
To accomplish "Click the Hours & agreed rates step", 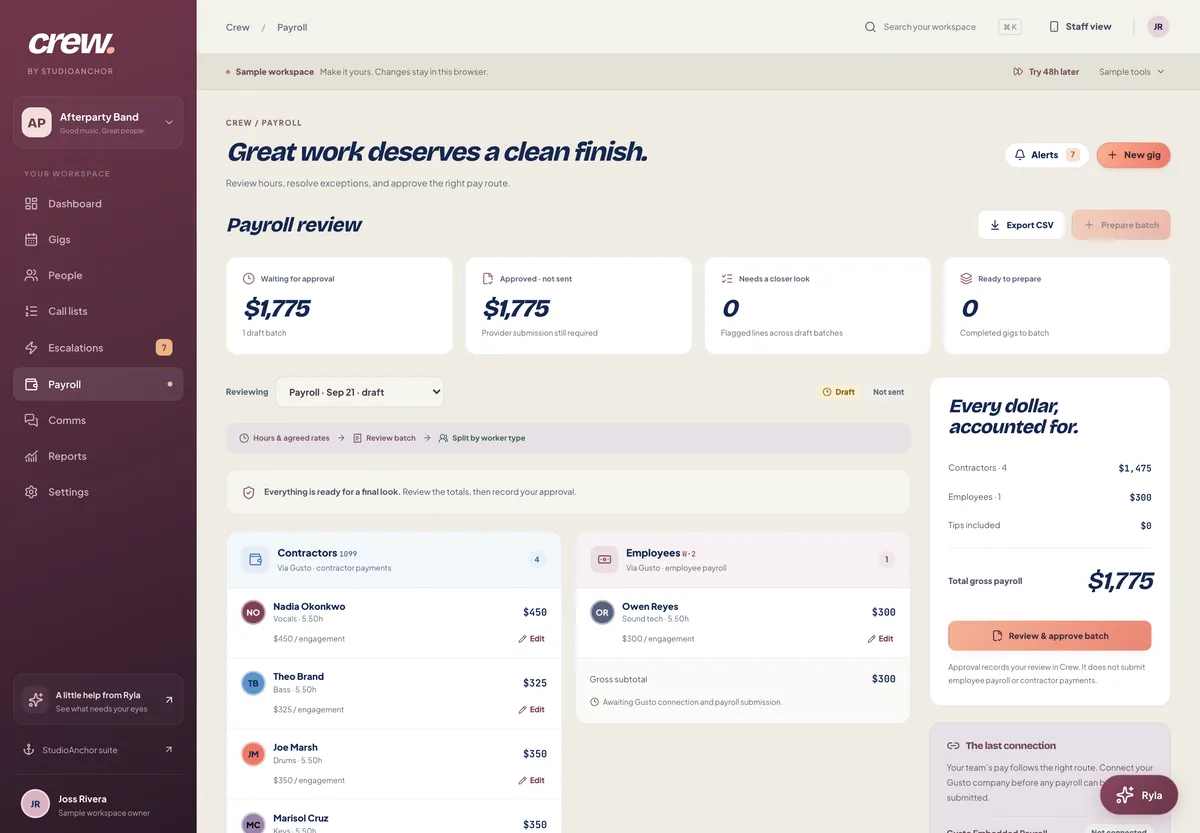I will [x=284, y=438].
